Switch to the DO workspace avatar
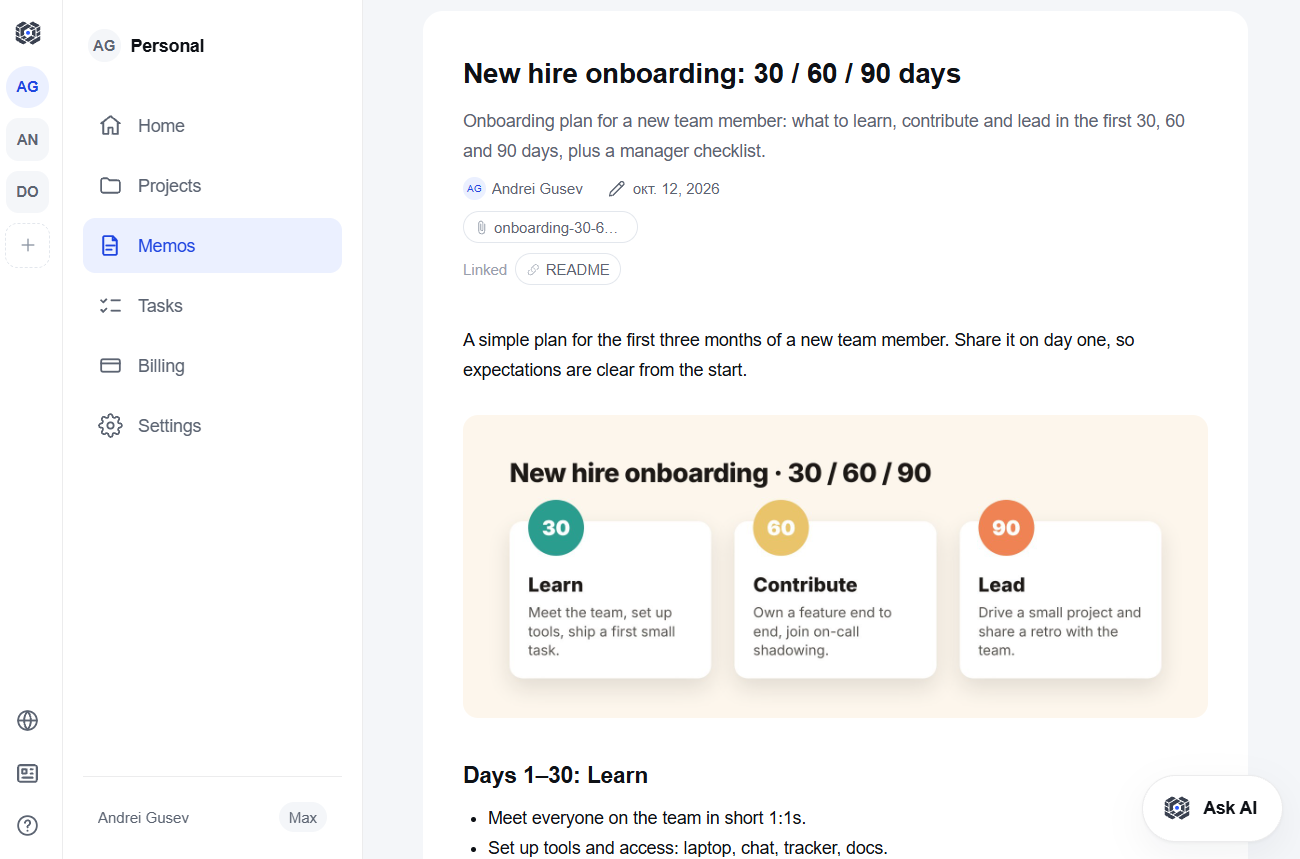Screen dimensions: 1300x859 (28, 191)
